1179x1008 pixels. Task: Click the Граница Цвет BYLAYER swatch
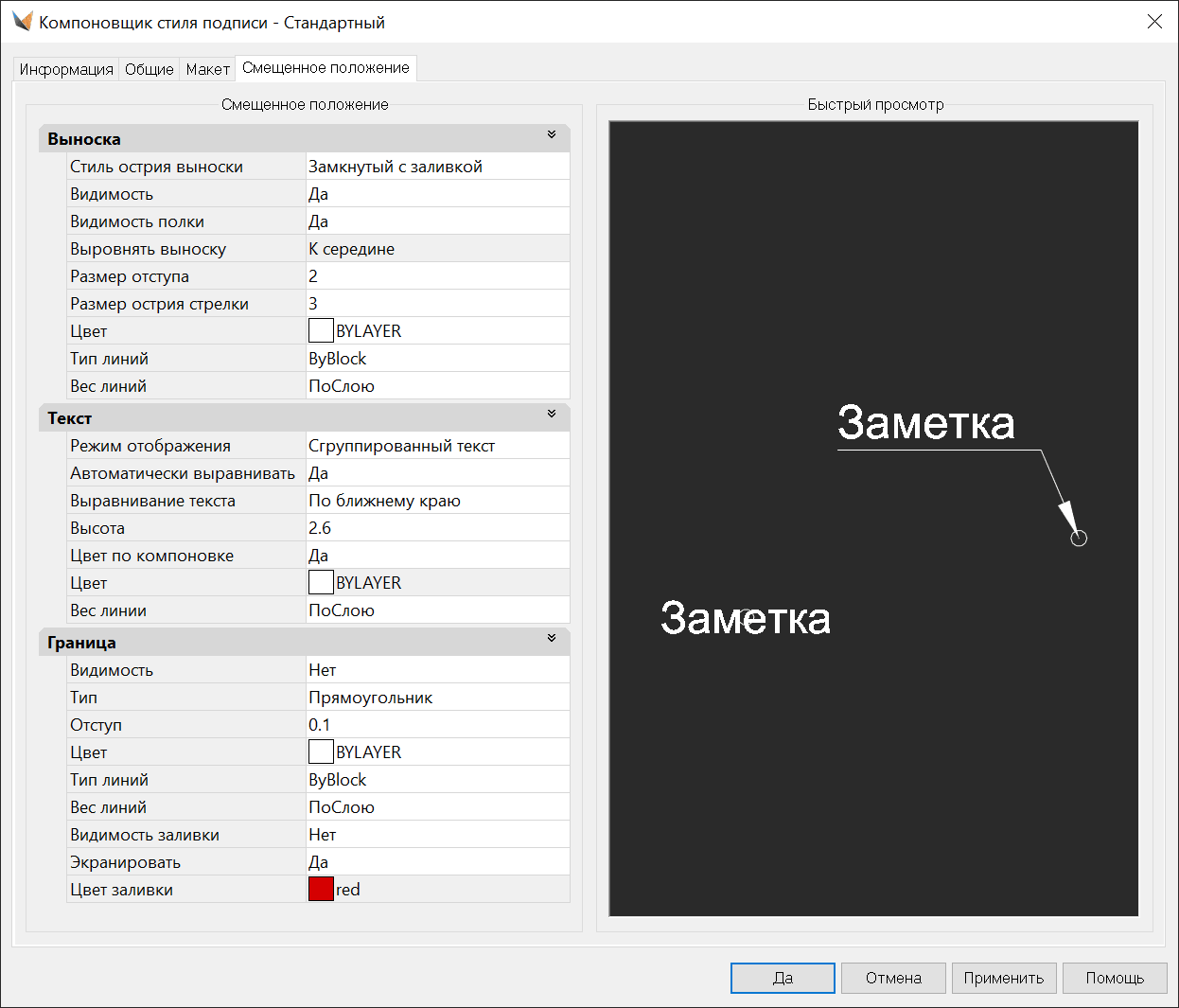point(321,752)
